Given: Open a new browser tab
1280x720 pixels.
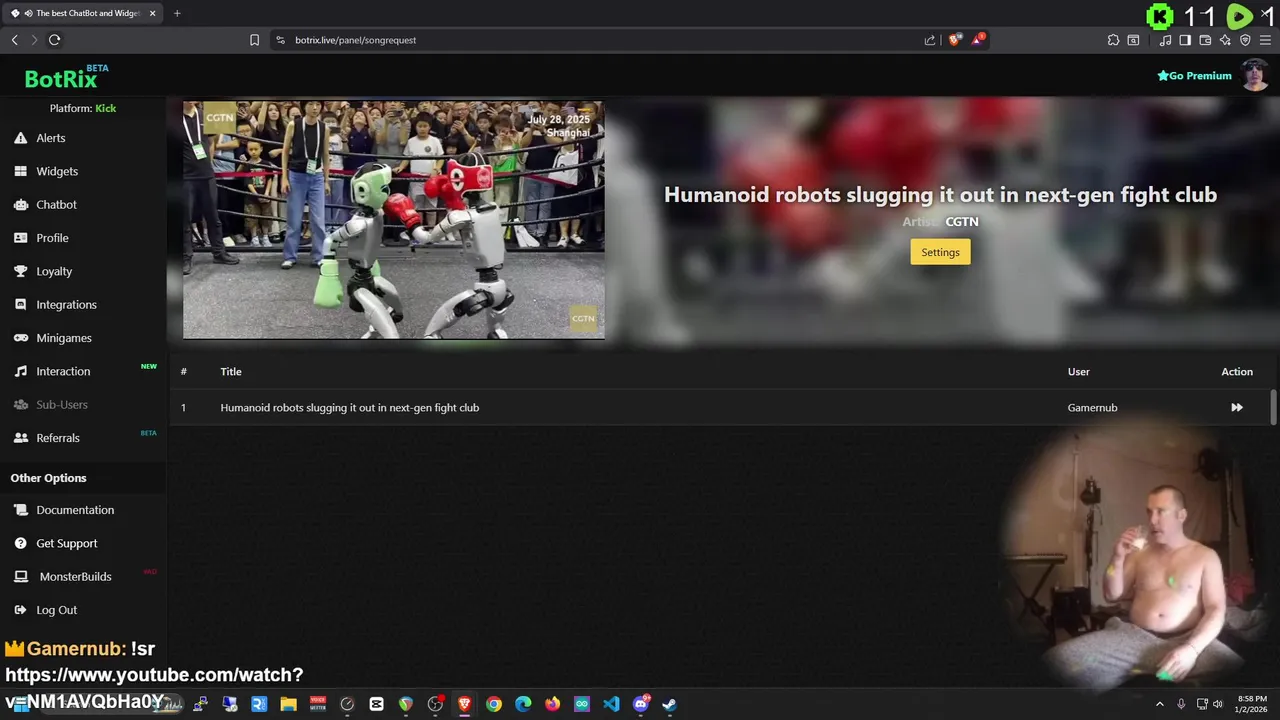Looking at the screenshot, I should click(x=177, y=13).
